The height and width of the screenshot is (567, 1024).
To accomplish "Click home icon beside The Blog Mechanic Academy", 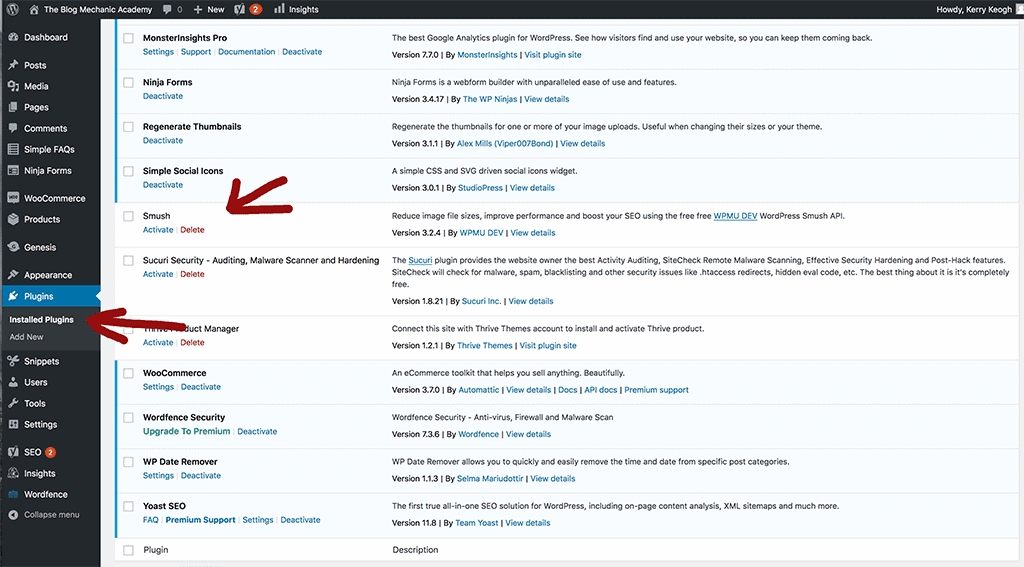I will pos(34,9).
